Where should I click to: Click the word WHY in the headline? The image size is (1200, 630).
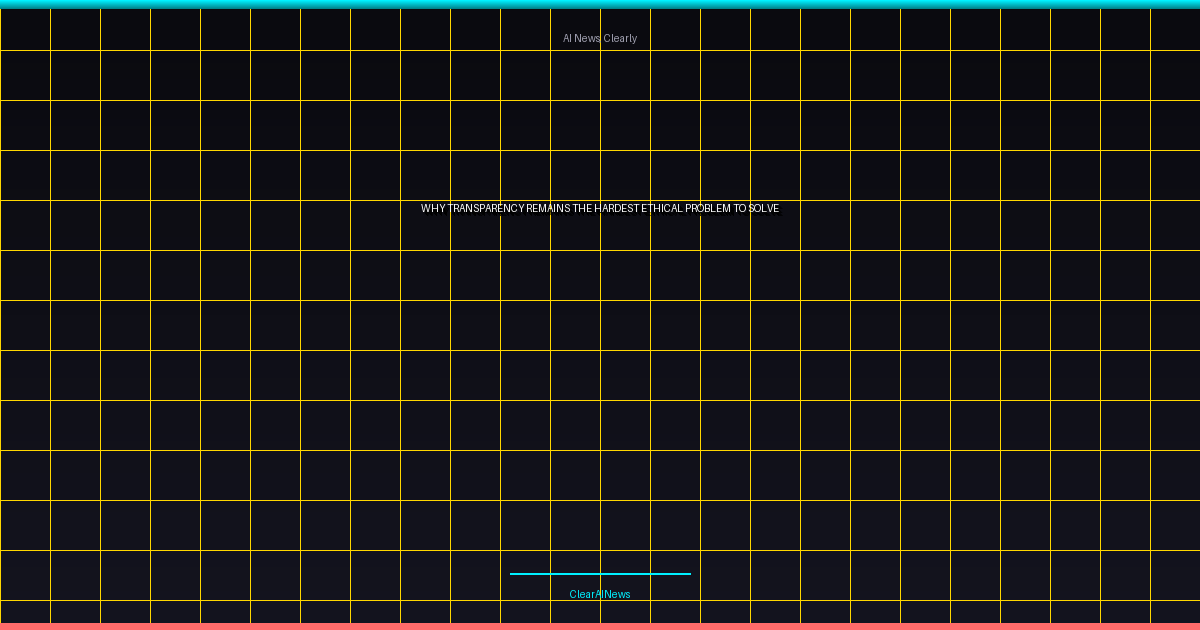tap(432, 208)
